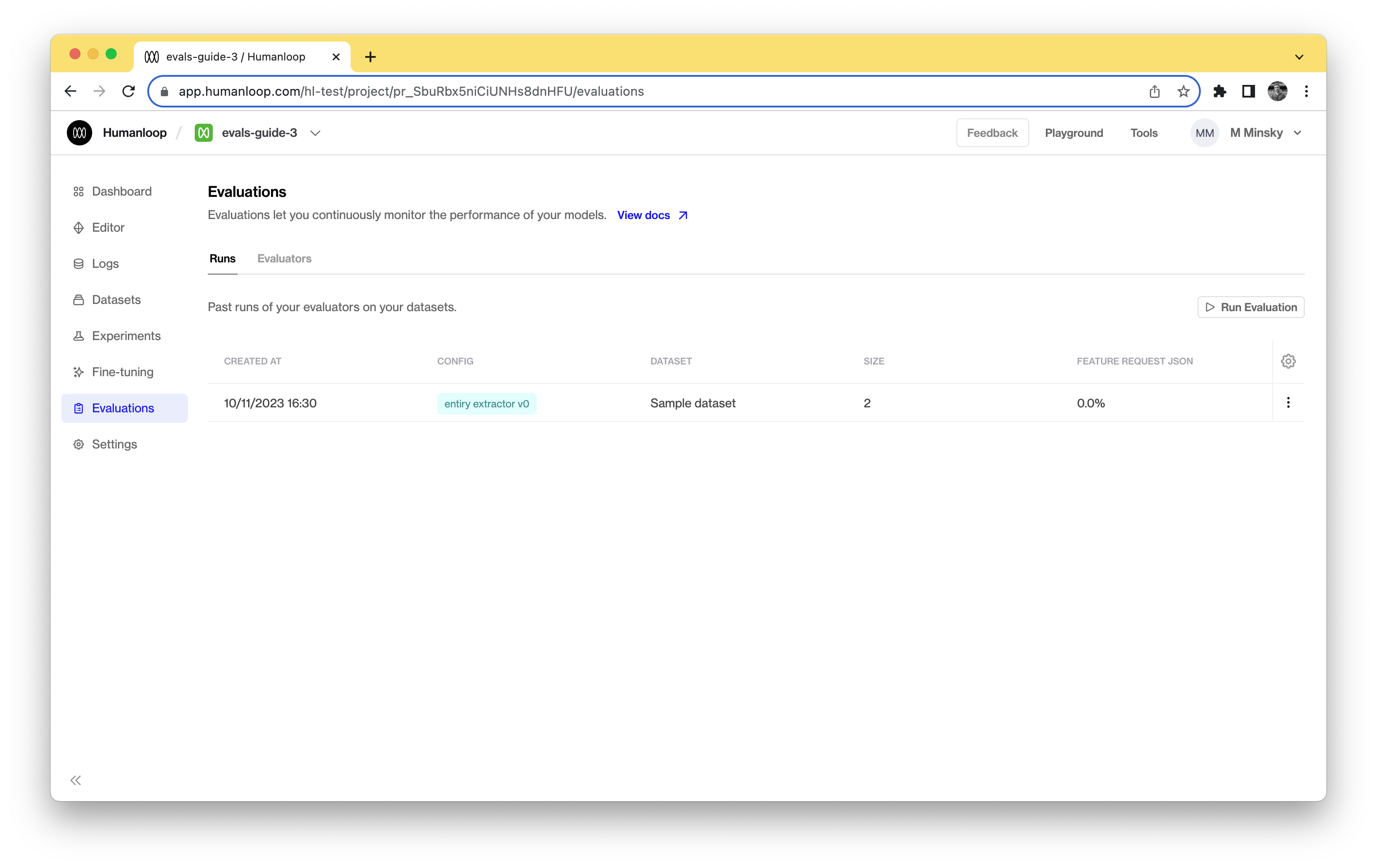
Task: Open Logs from the sidebar
Action: pos(105,263)
